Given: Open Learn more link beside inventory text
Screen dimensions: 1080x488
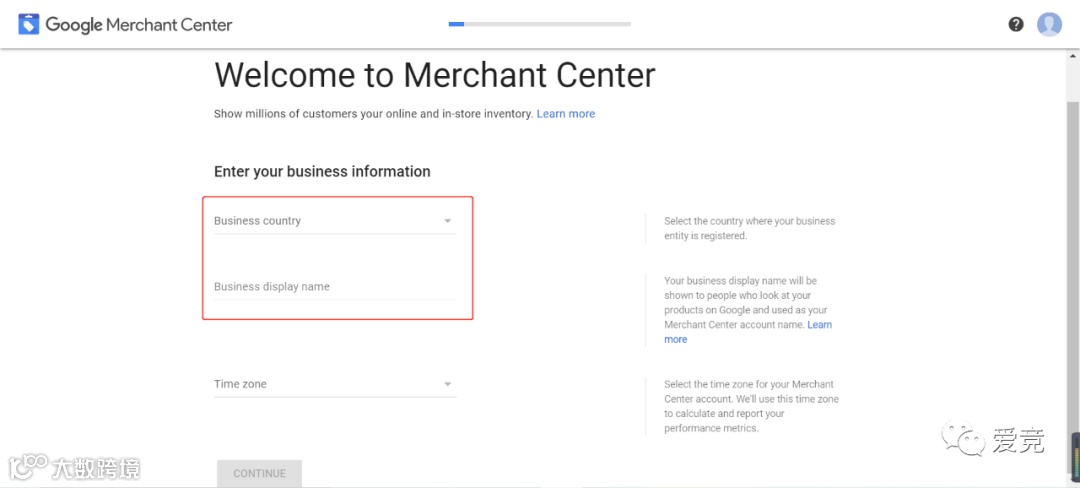Looking at the screenshot, I should point(565,114).
